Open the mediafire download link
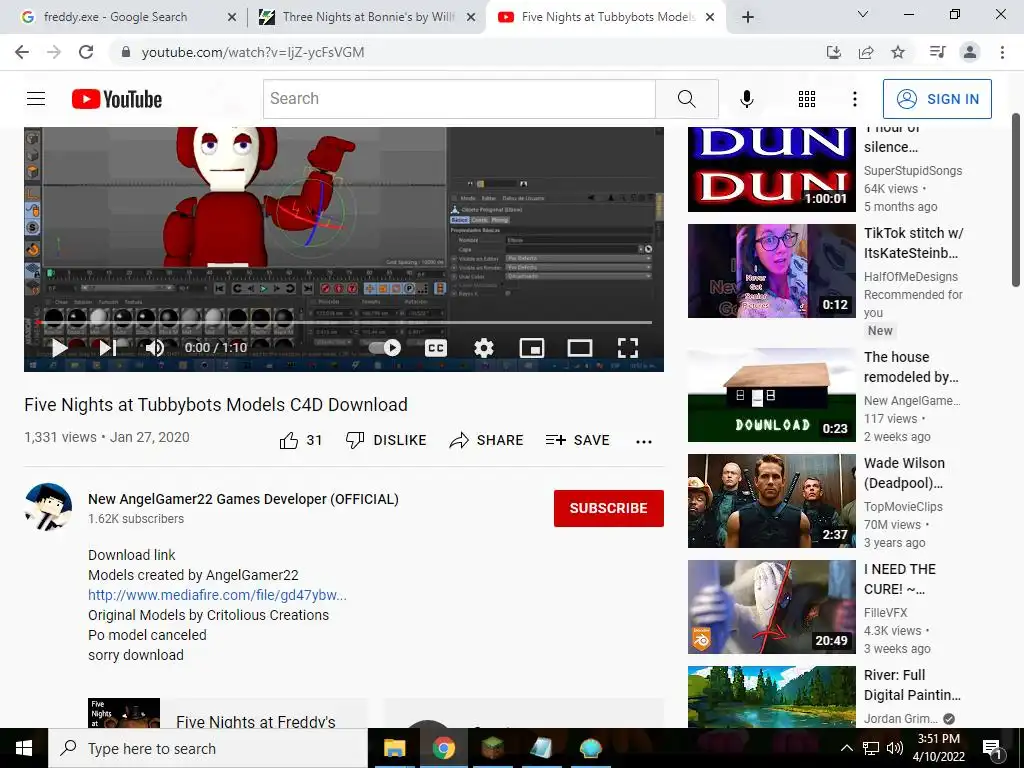1024x768 pixels. tap(217, 595)
